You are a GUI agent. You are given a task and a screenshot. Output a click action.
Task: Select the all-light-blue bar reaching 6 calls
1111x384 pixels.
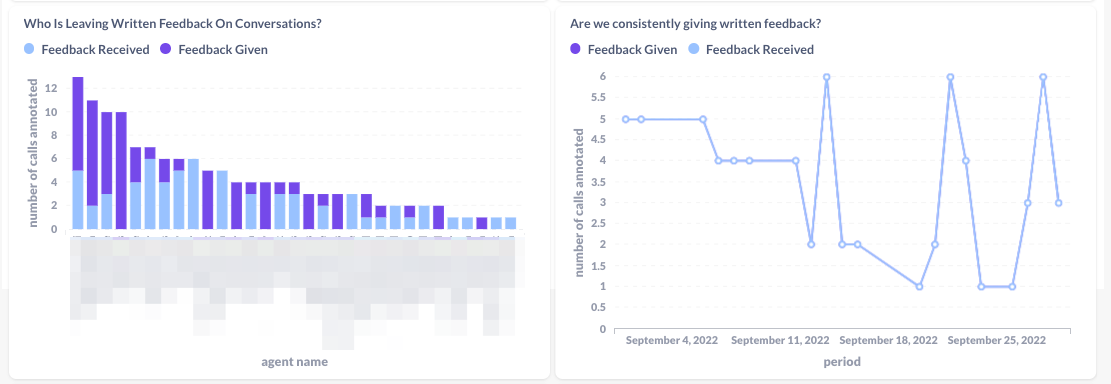(x=193, y=194)
